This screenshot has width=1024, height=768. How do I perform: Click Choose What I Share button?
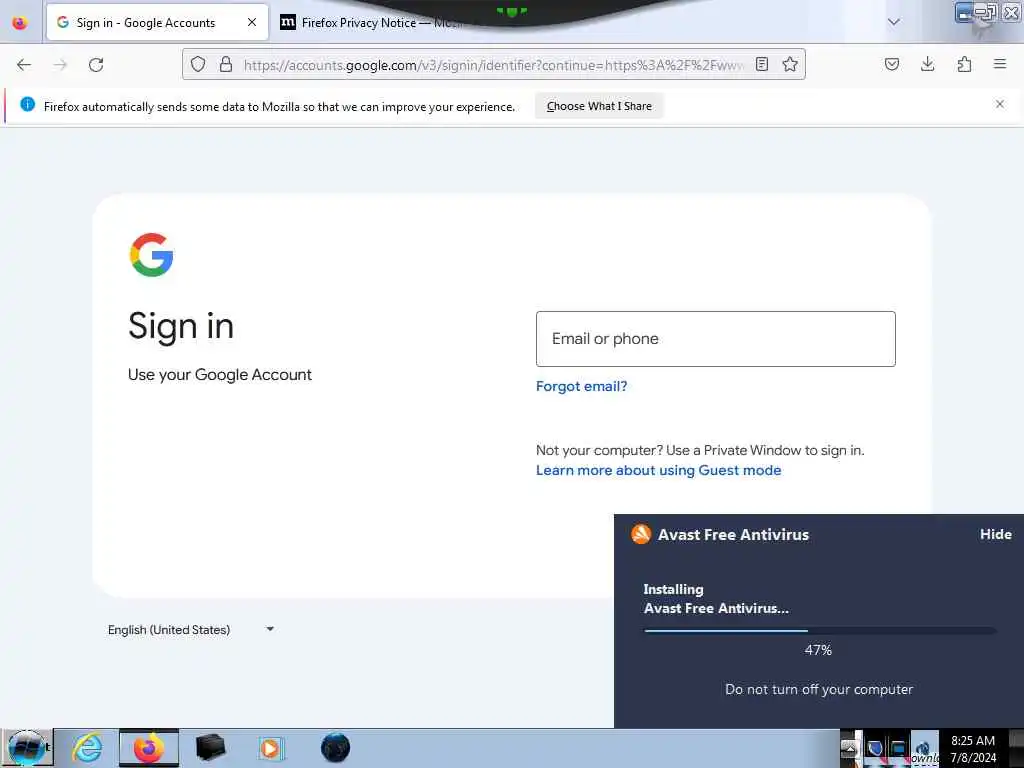point(599,106)
